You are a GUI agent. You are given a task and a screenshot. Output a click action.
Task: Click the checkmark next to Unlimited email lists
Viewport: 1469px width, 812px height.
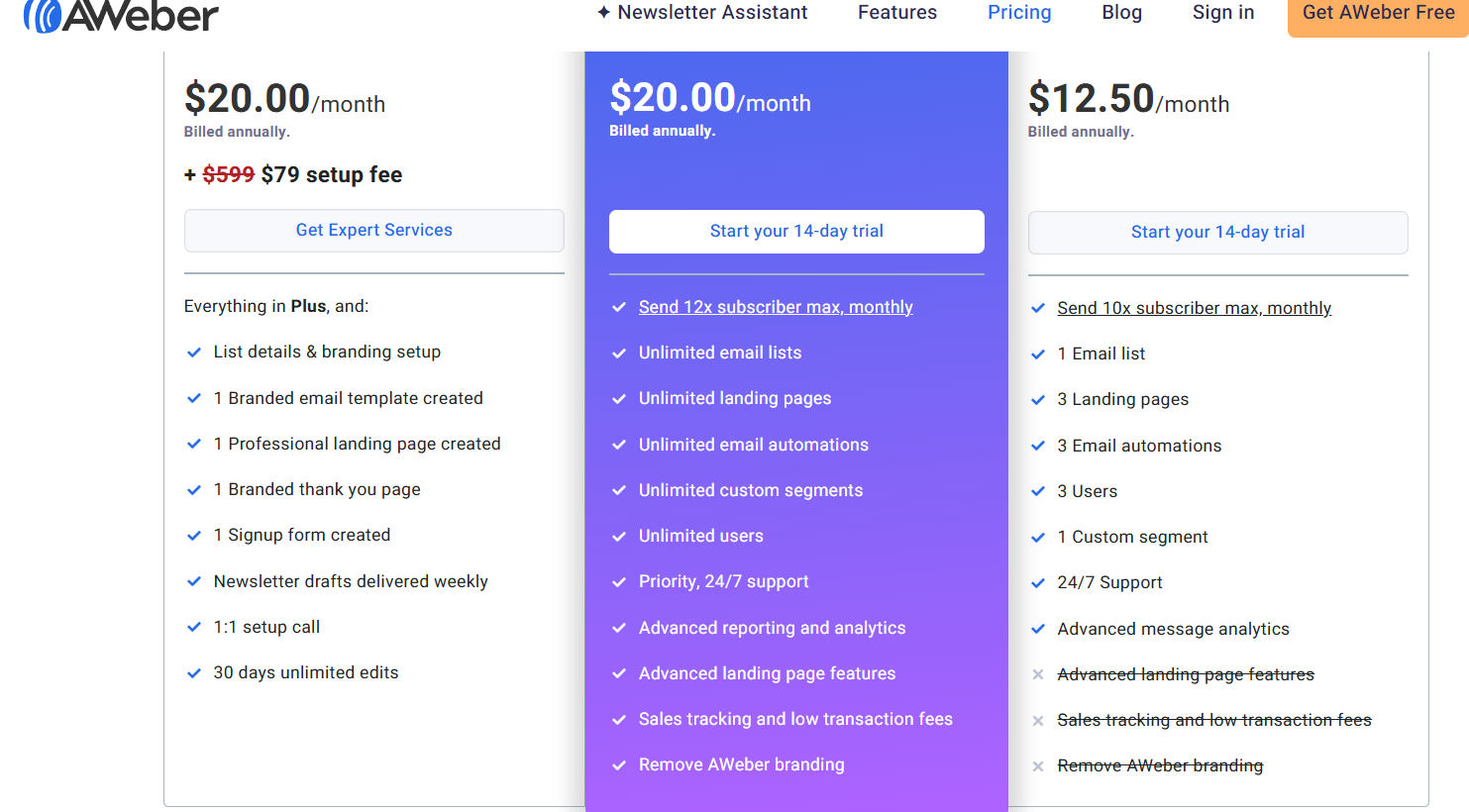click(x=618, y=353)
